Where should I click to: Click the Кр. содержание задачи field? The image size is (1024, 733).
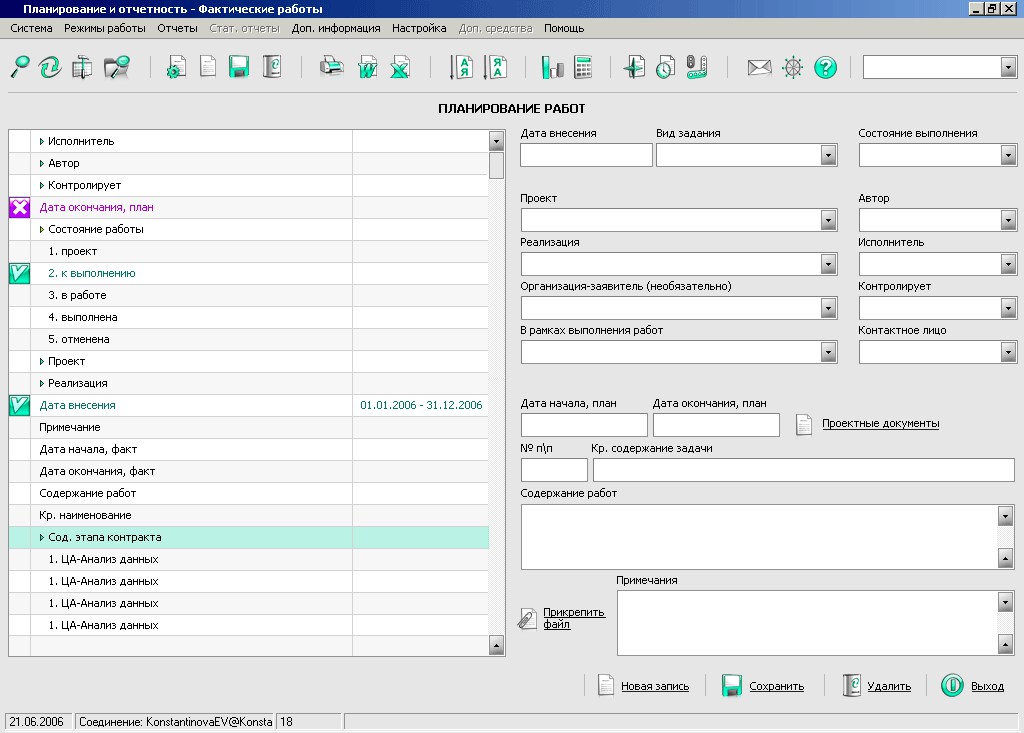coord(803,470)
